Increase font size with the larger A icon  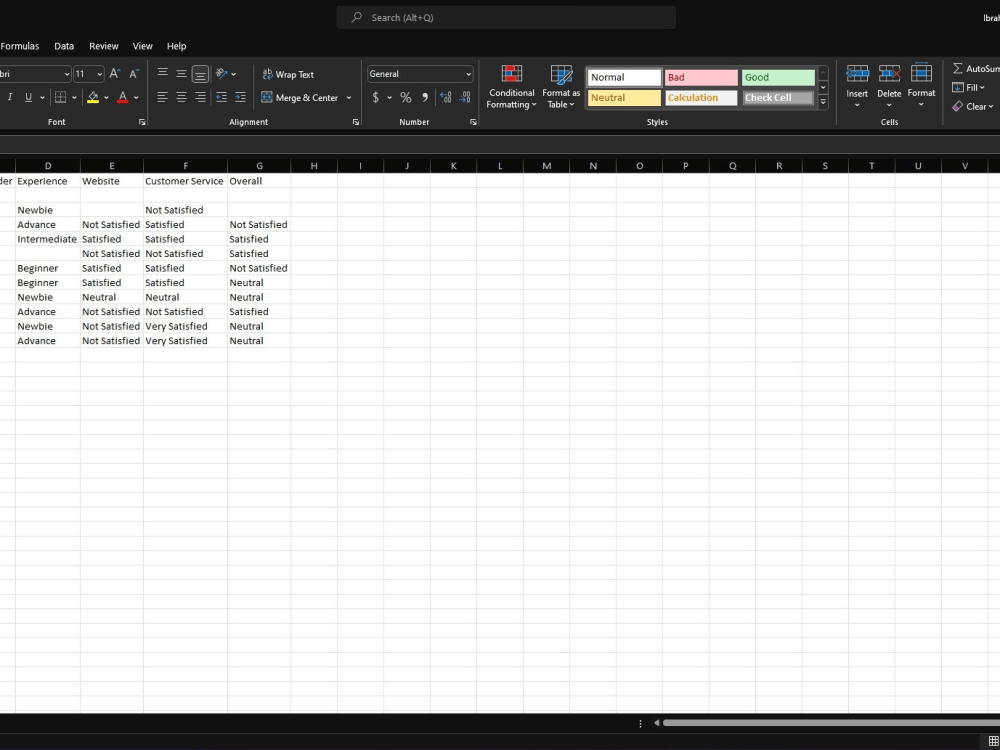114,74
